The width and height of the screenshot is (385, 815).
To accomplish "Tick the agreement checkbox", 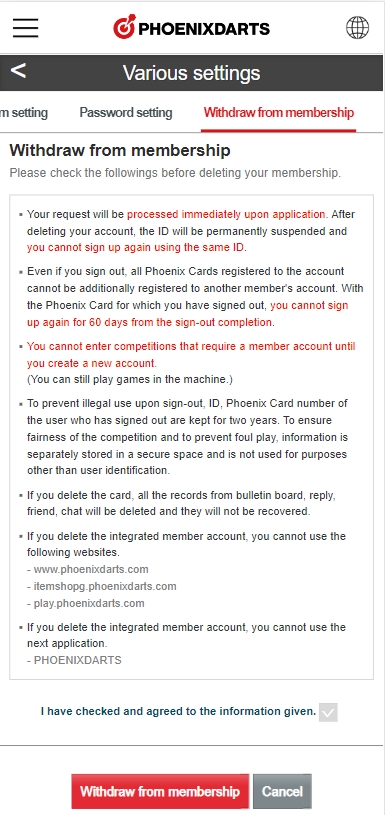I will [328, 712].
